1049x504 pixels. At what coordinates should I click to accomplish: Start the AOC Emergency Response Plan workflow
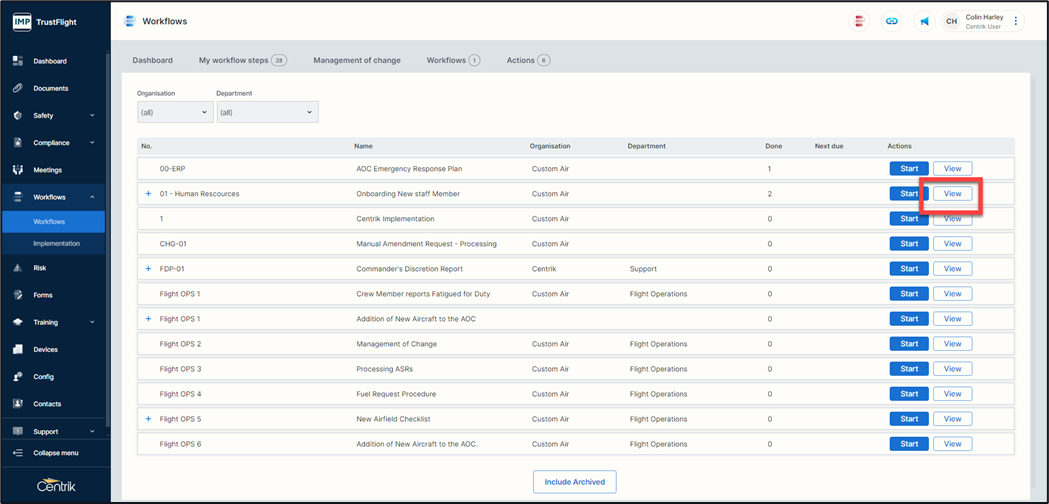909,169
